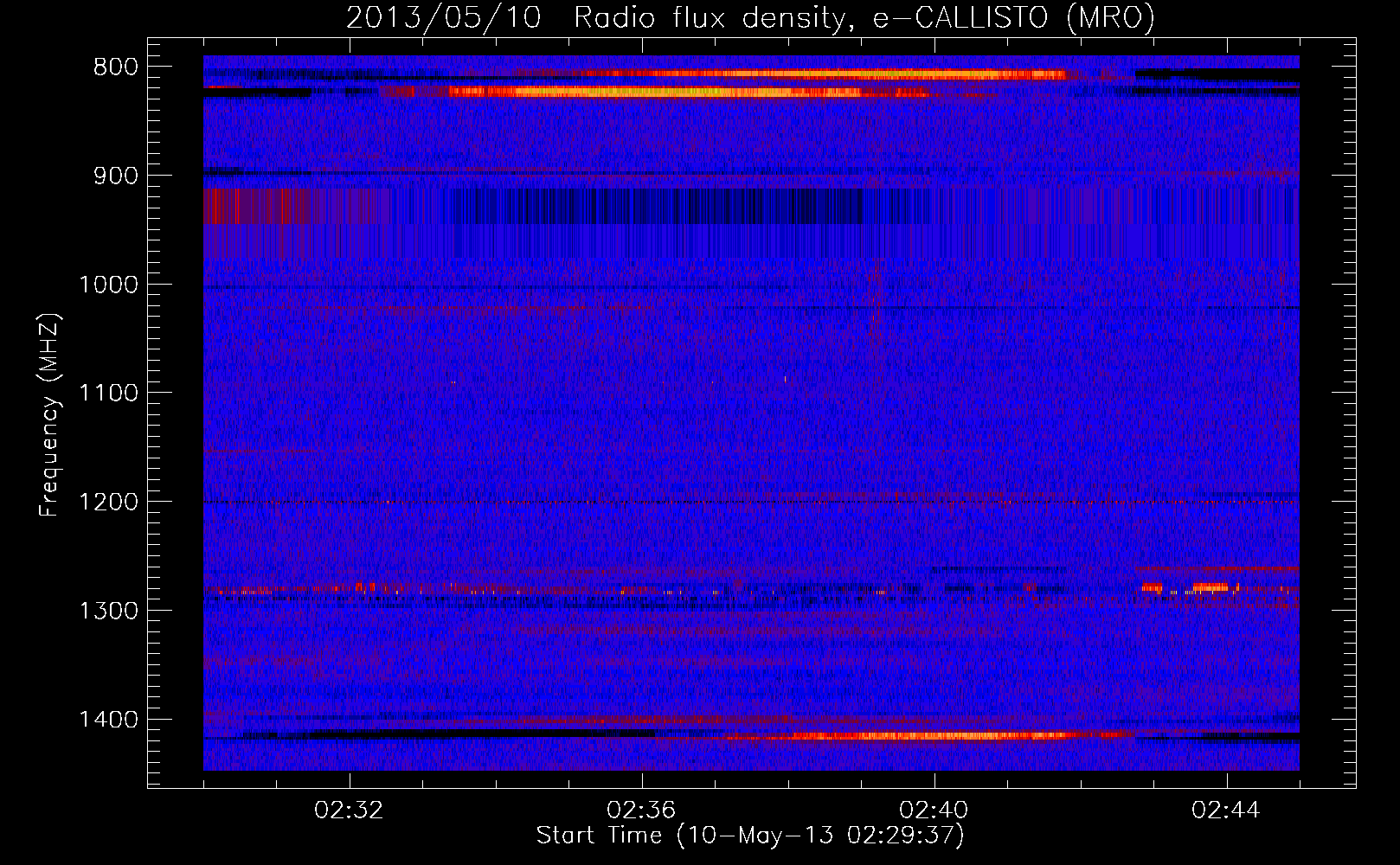
Task: Click the 02:44 time tick label
Action: point(1227,811)
